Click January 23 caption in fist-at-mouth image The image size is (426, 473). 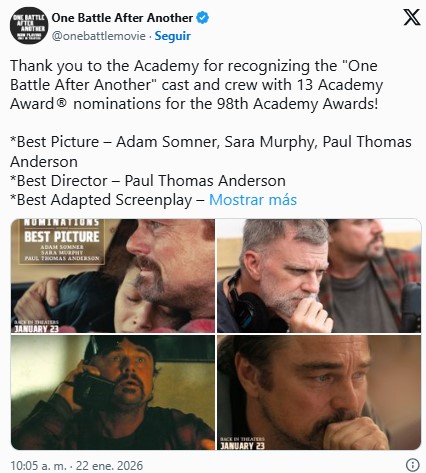(242, 443)
